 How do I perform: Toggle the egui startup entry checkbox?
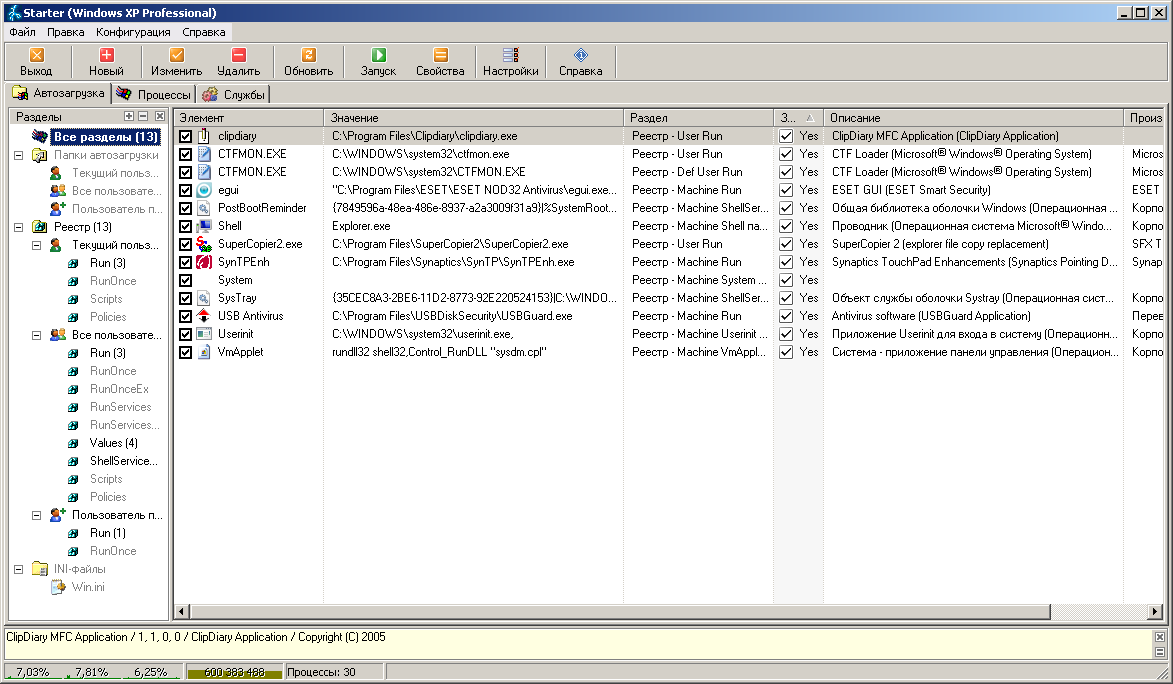pos(185,190)
